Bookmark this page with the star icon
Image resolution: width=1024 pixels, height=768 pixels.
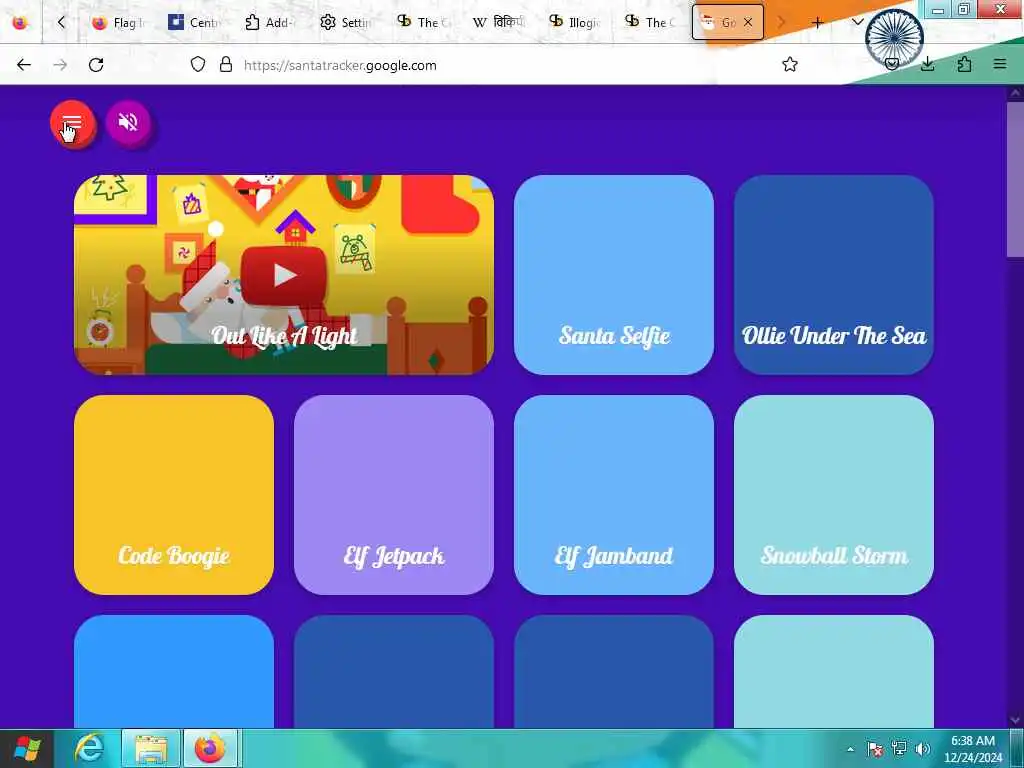tap(790, 65)
